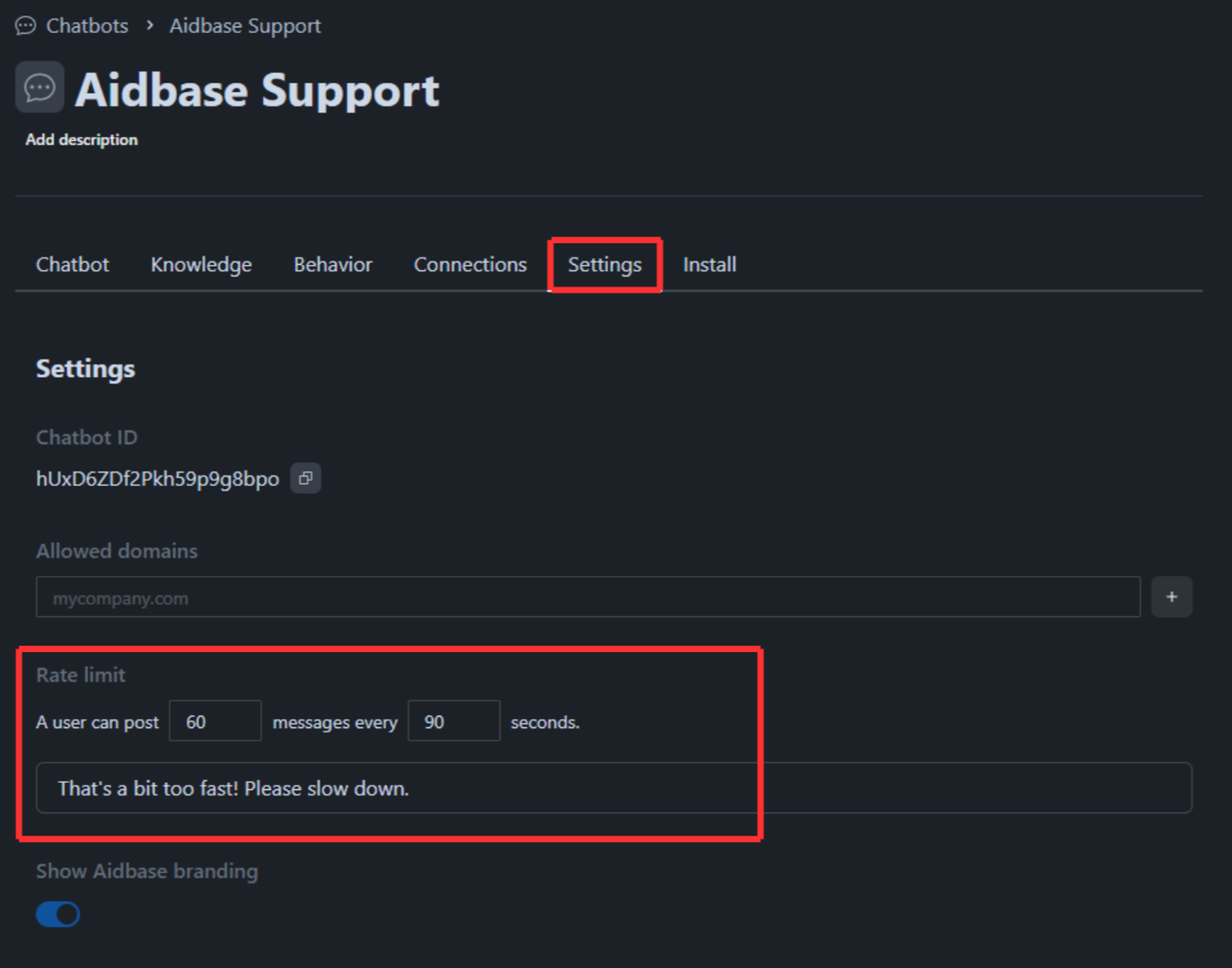Click the large chatbot avatar icon
Screen dimensions: 1232x968
point(40,88)
